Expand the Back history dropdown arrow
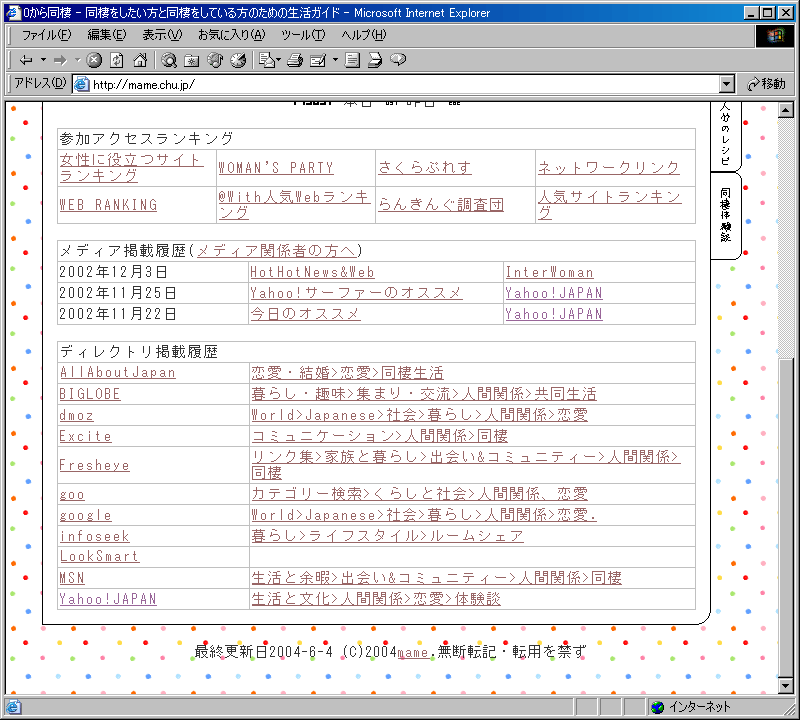 pyautogui.click(x=43, y=60)
